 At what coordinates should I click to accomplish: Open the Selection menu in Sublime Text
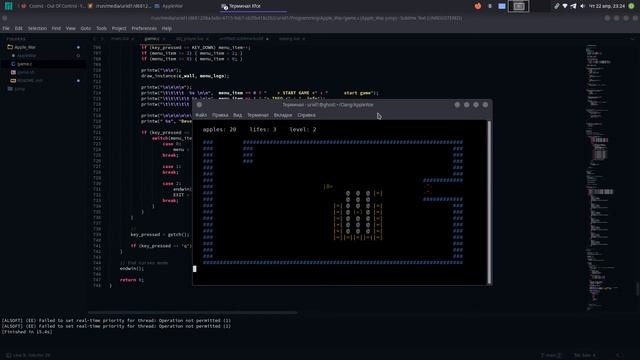tap(37, 29)
